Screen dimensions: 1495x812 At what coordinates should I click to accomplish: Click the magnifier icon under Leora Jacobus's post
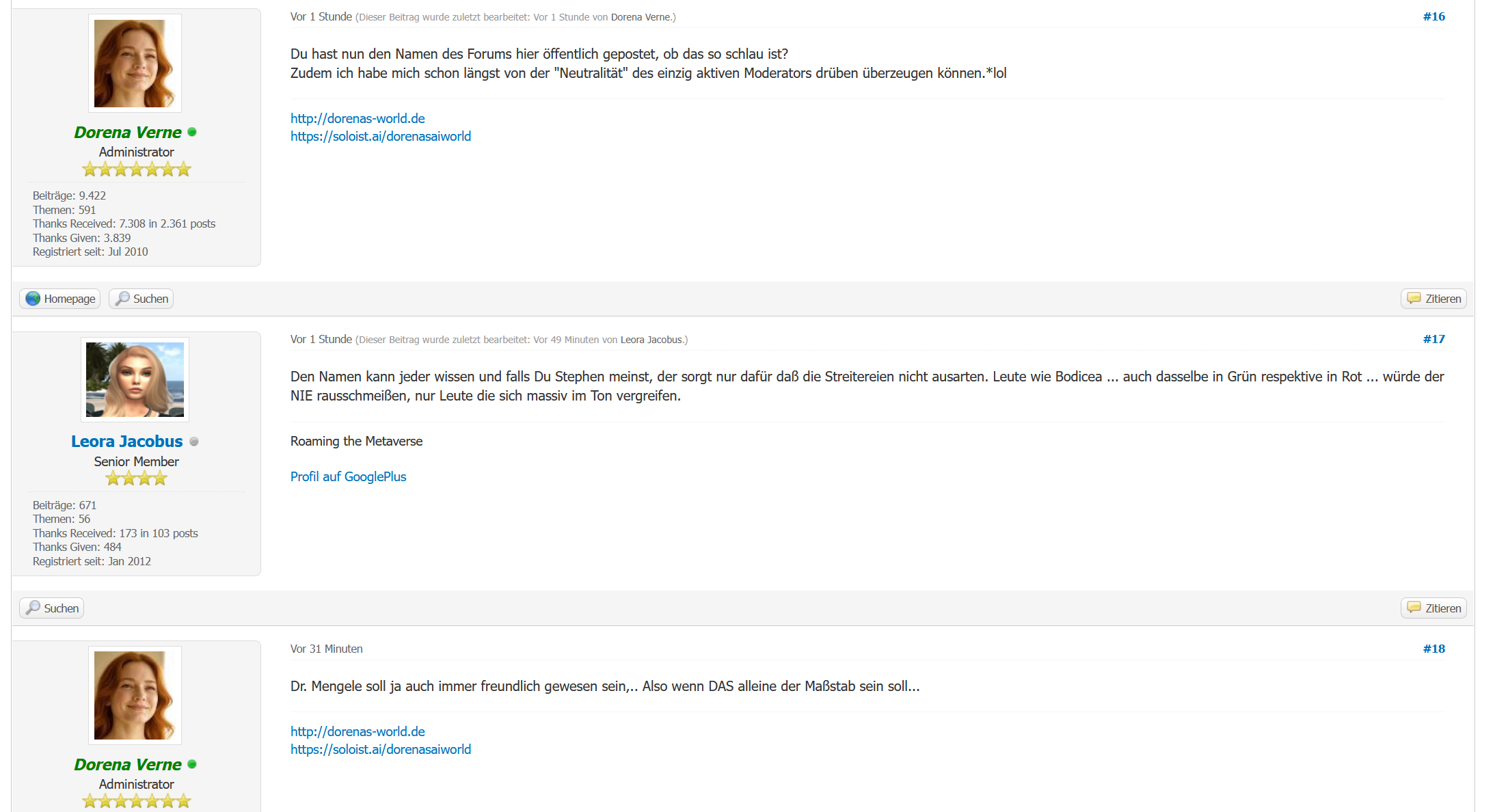click(33, 608)
